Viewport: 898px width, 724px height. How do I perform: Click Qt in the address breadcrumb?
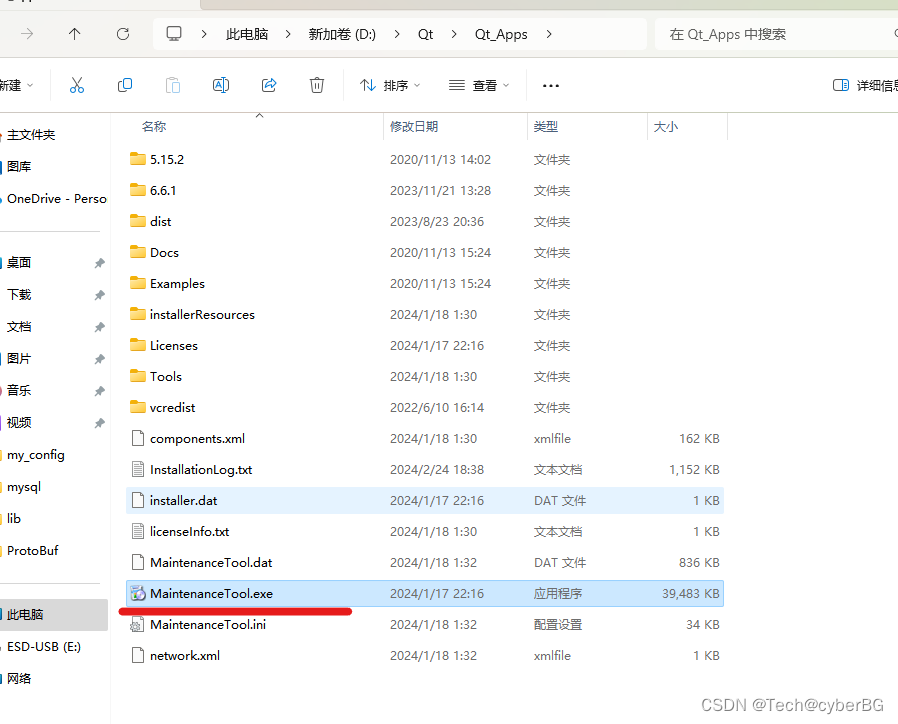(425, 33)
